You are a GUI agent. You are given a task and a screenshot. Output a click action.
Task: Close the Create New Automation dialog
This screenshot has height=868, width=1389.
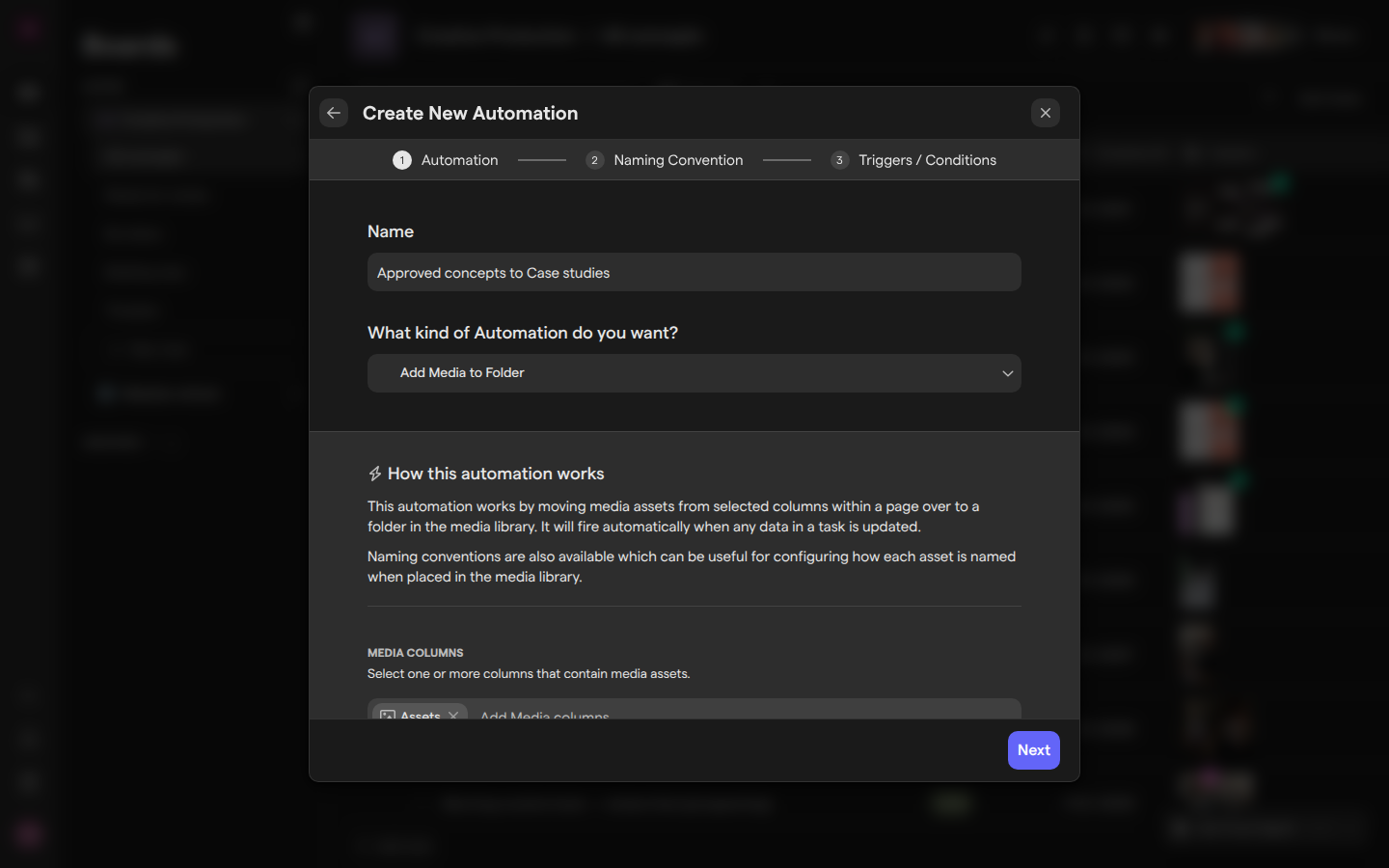[x=1046, y=113]
